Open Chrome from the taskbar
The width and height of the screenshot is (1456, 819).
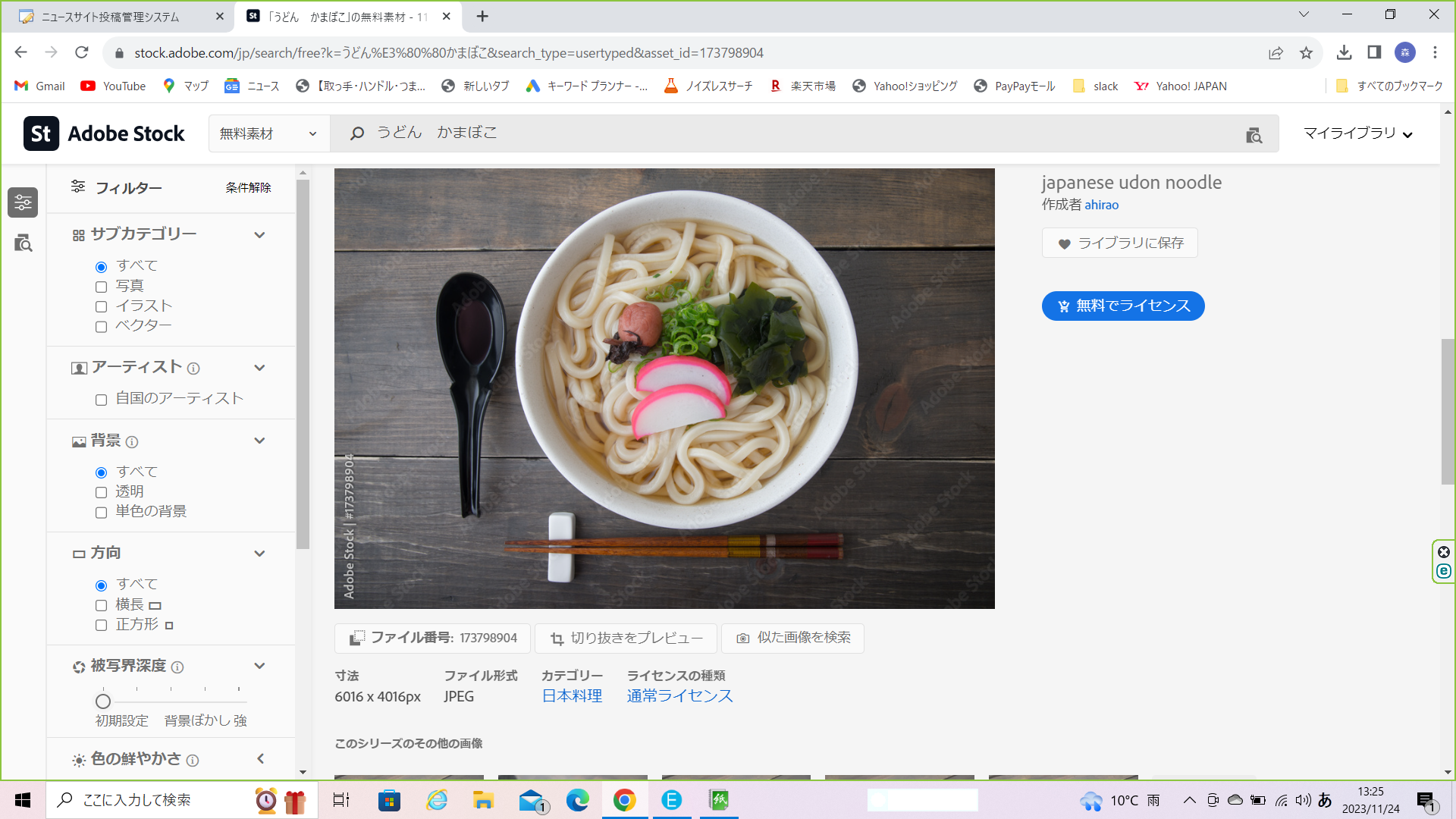tap(624, 800)
